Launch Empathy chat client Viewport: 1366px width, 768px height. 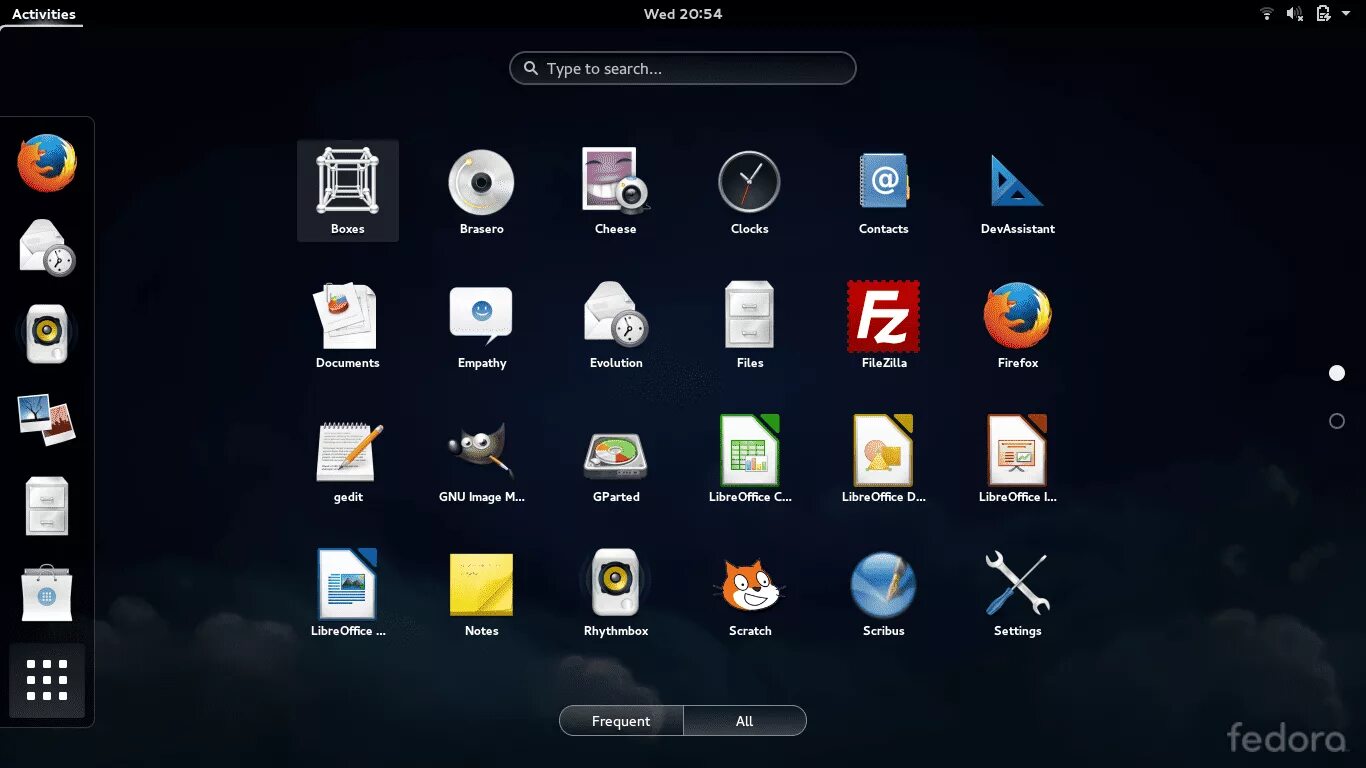(x=481, y=324)
